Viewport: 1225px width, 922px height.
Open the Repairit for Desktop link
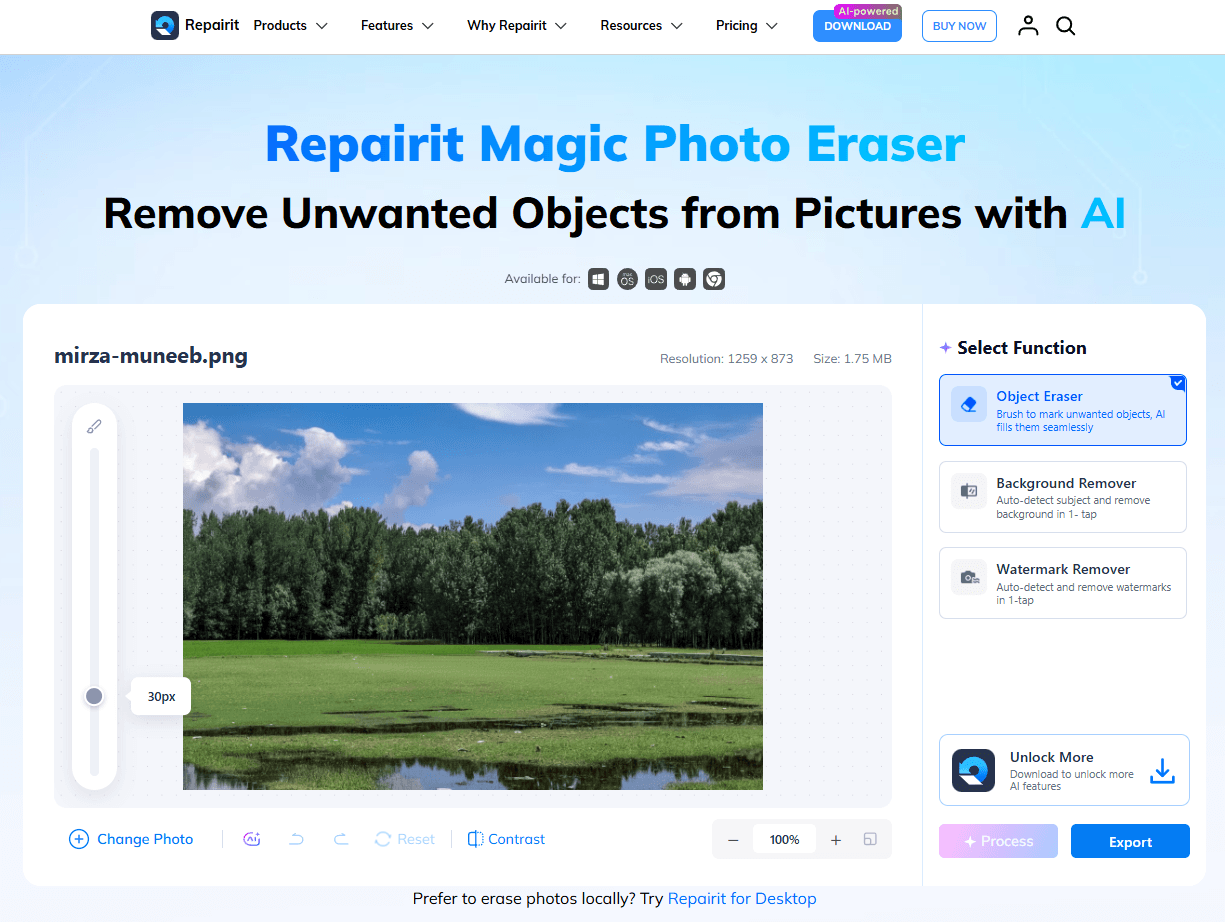click(742, 898)
